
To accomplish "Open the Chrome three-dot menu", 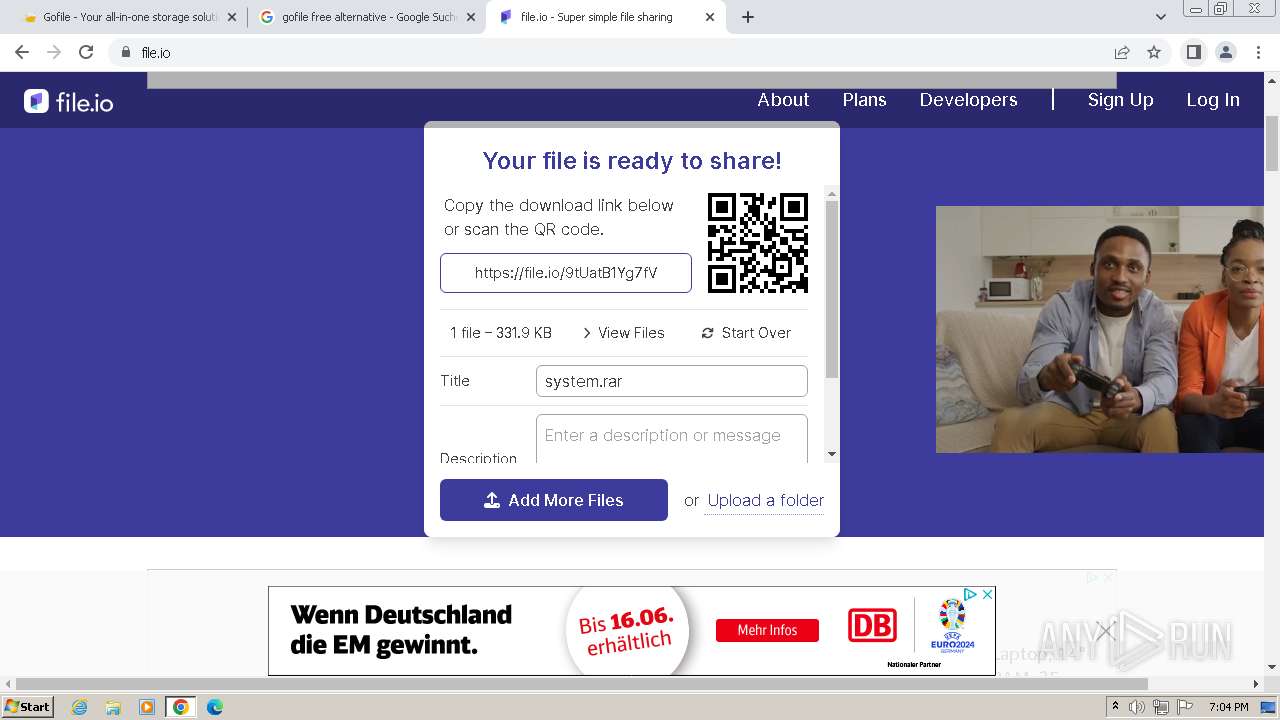I will pos(1258,52).
